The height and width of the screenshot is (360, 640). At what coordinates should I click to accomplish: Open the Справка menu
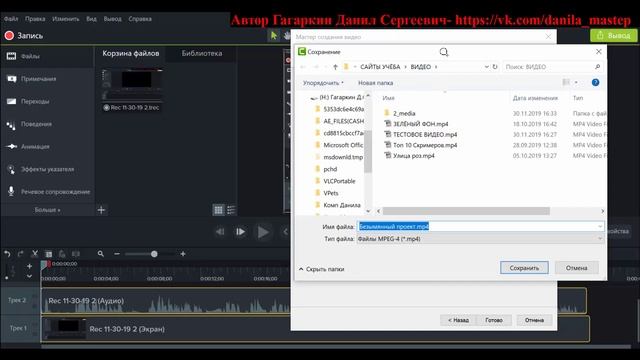coord(140,19)
